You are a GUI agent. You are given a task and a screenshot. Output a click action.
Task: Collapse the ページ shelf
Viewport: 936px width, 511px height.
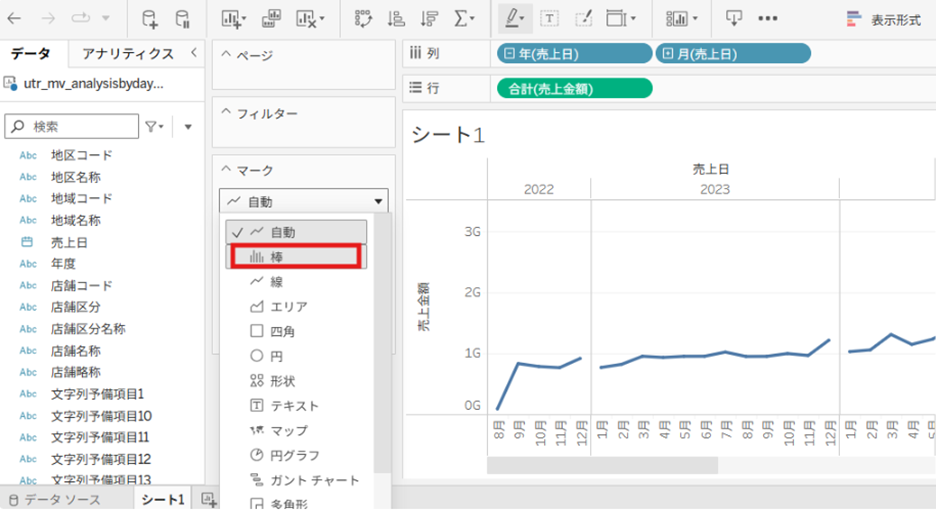(226, 54)
